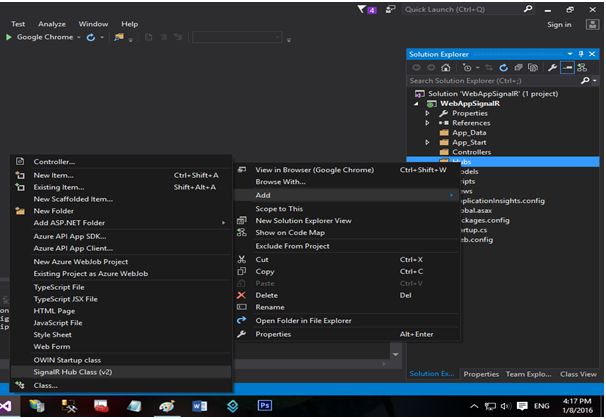The height and width of the screenshot is (419, 606).
Task: Click the notifications flag icon
Action: (x=366, y=9)
